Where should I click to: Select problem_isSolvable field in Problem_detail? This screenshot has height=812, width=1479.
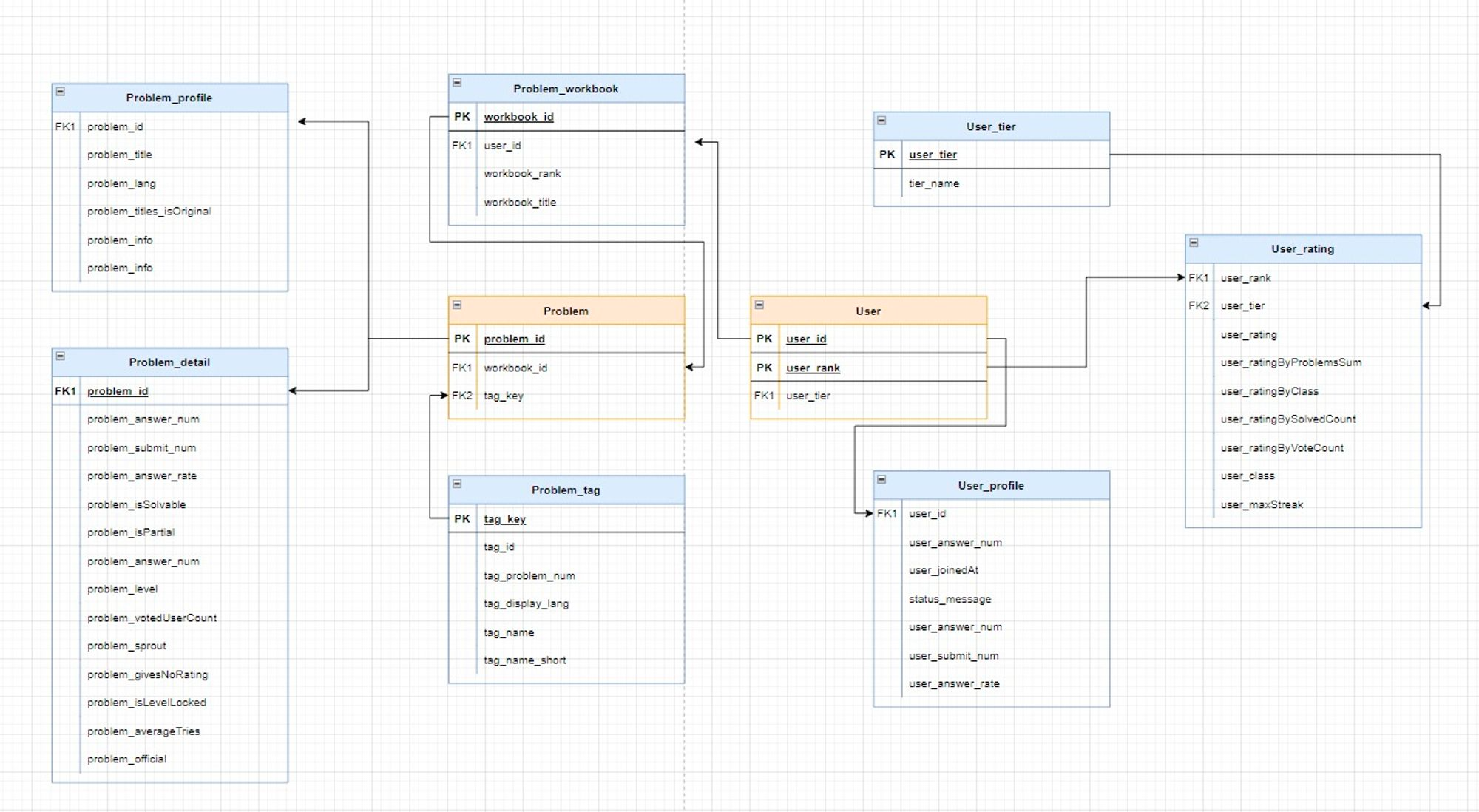pyautogui.click(x=136, y=505)
